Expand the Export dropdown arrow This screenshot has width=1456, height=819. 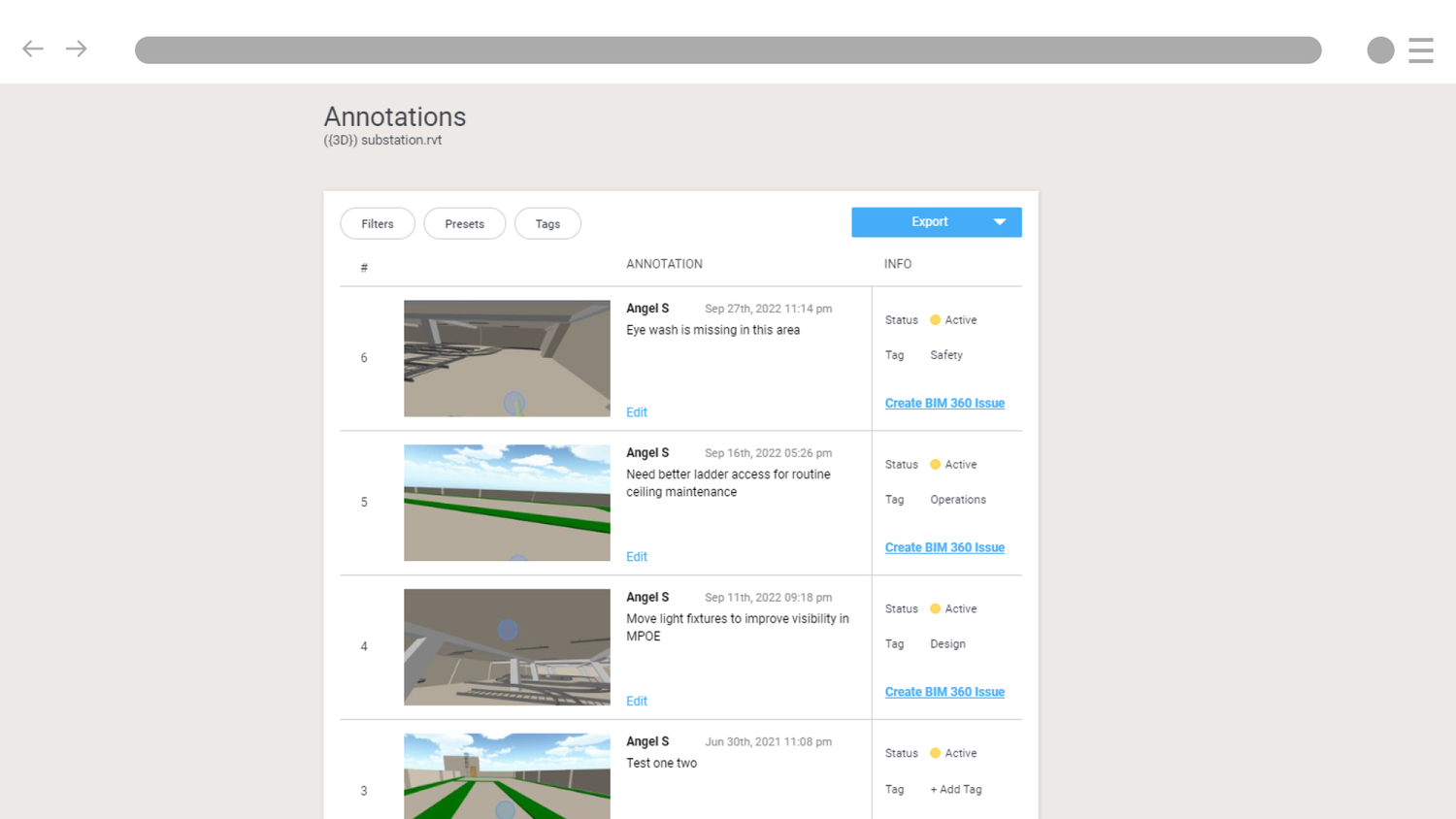click(x=1000, y=222)
